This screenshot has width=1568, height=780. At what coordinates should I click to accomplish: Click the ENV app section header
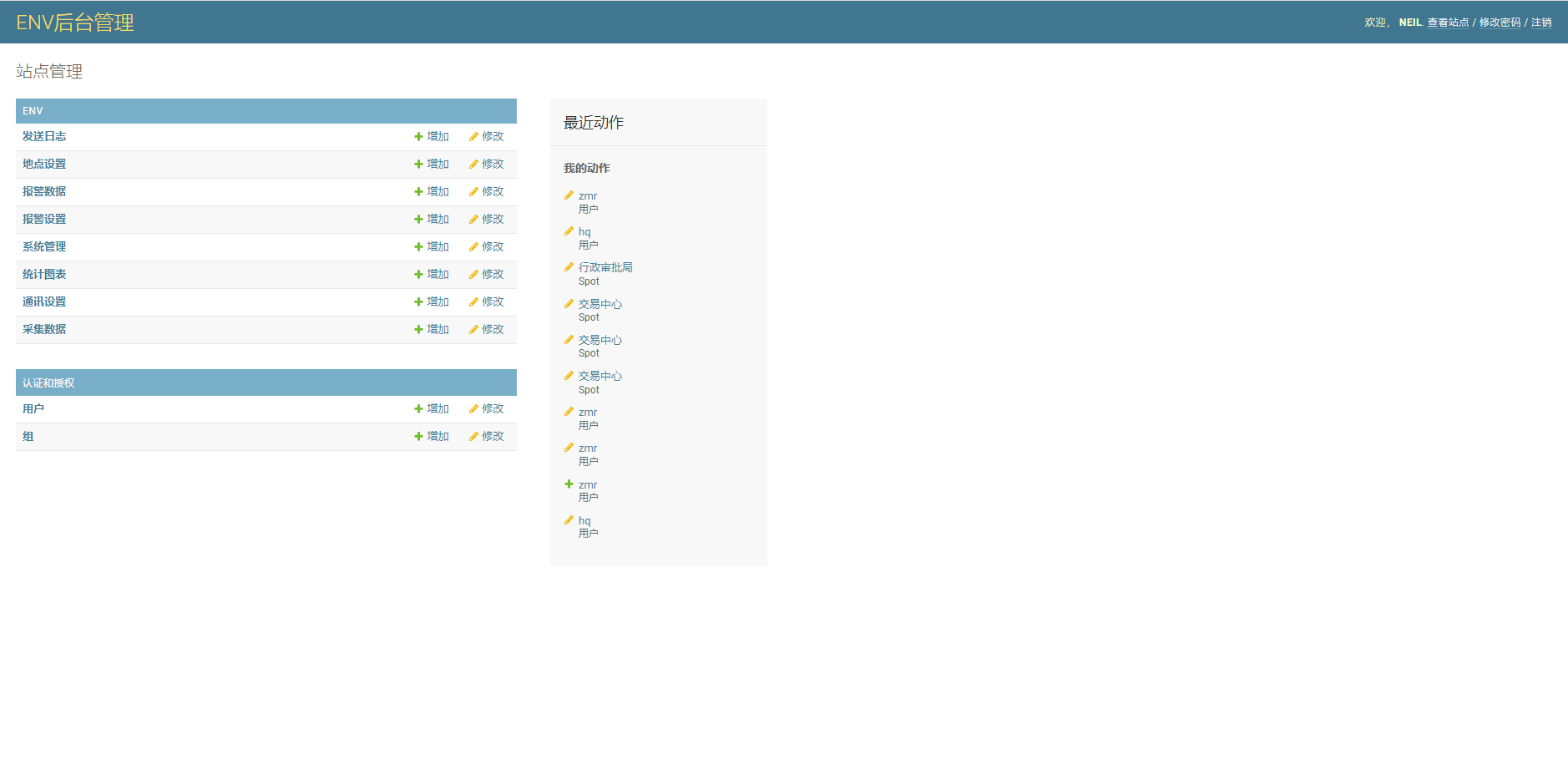(x=33, y=111)
